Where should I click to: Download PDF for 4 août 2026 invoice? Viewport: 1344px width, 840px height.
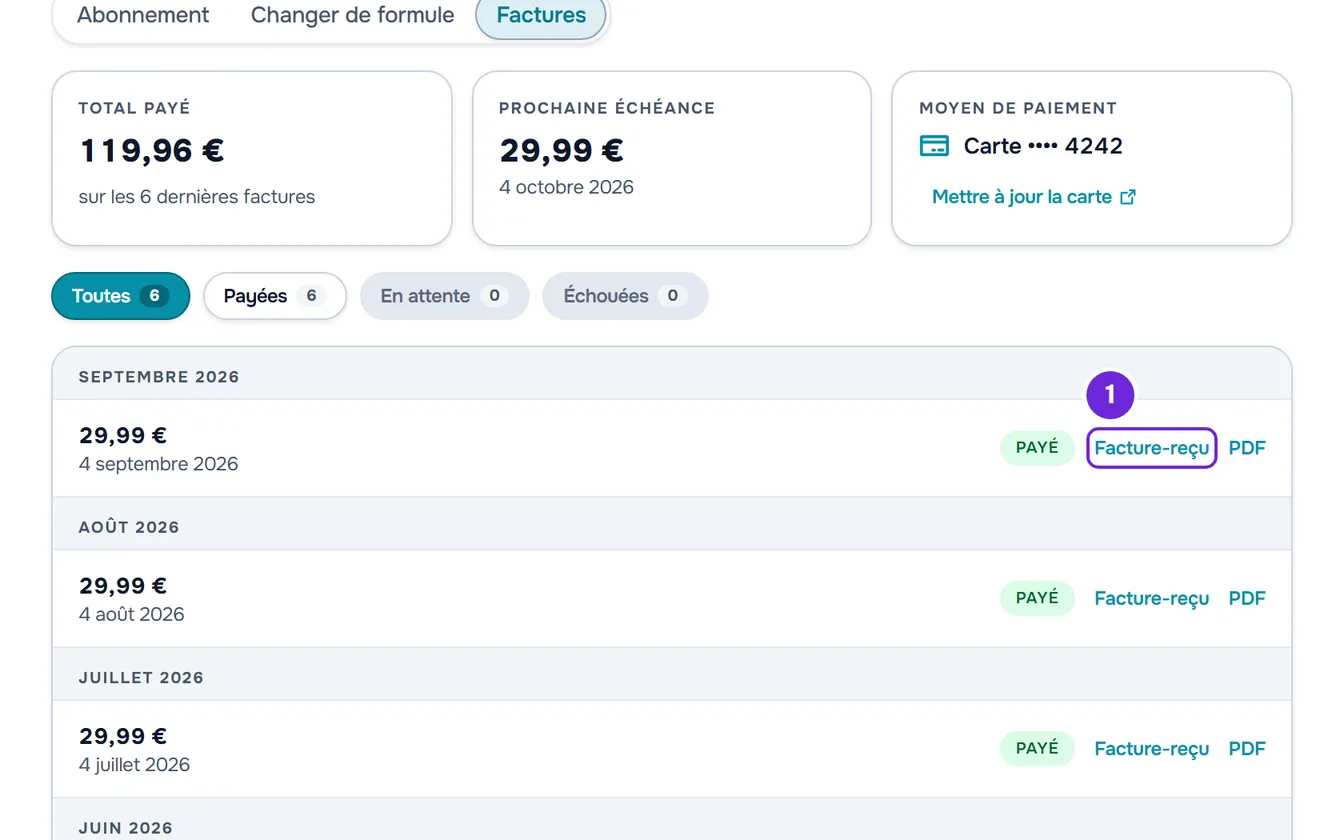pos(1247,598)
